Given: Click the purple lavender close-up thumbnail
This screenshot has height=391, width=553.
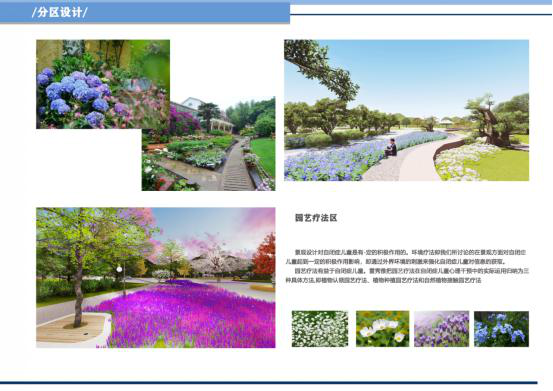Looking at the screenshot, I should (x=442, y=329).
